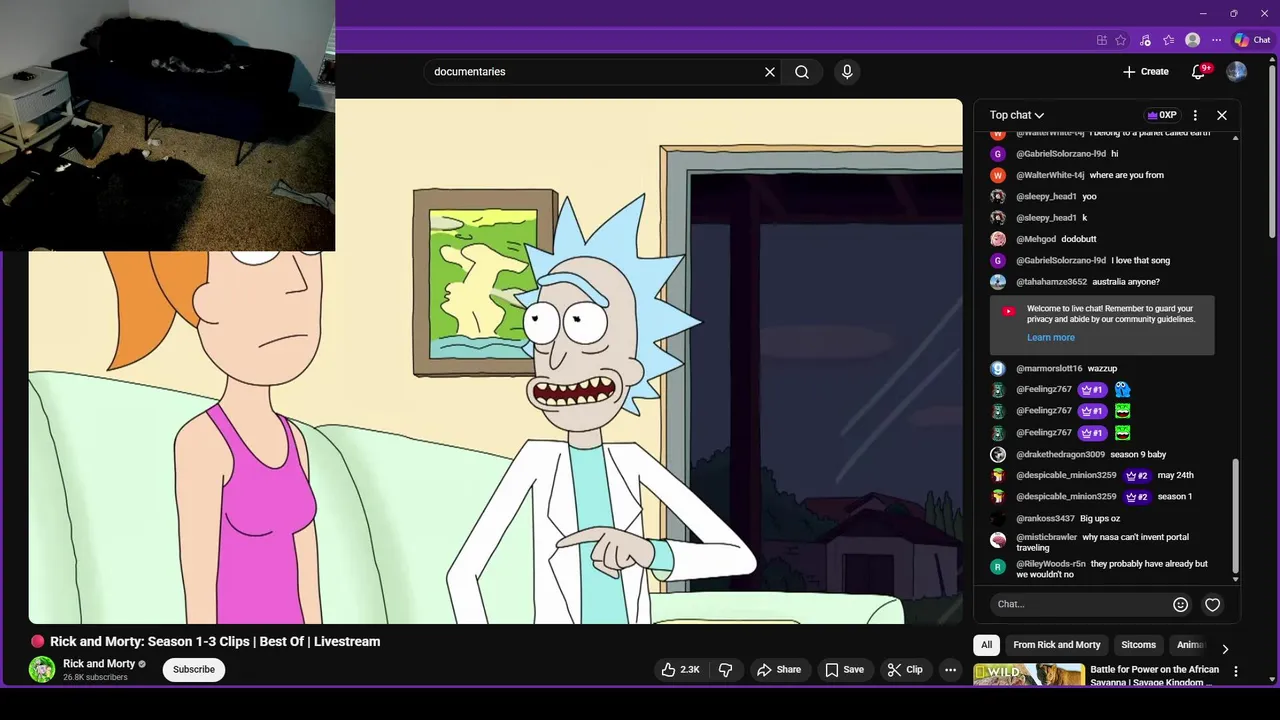Open Edge Settings and more ellipsis
The width and height of the screenshot is (1280, 720).
tap(1216, 40)
